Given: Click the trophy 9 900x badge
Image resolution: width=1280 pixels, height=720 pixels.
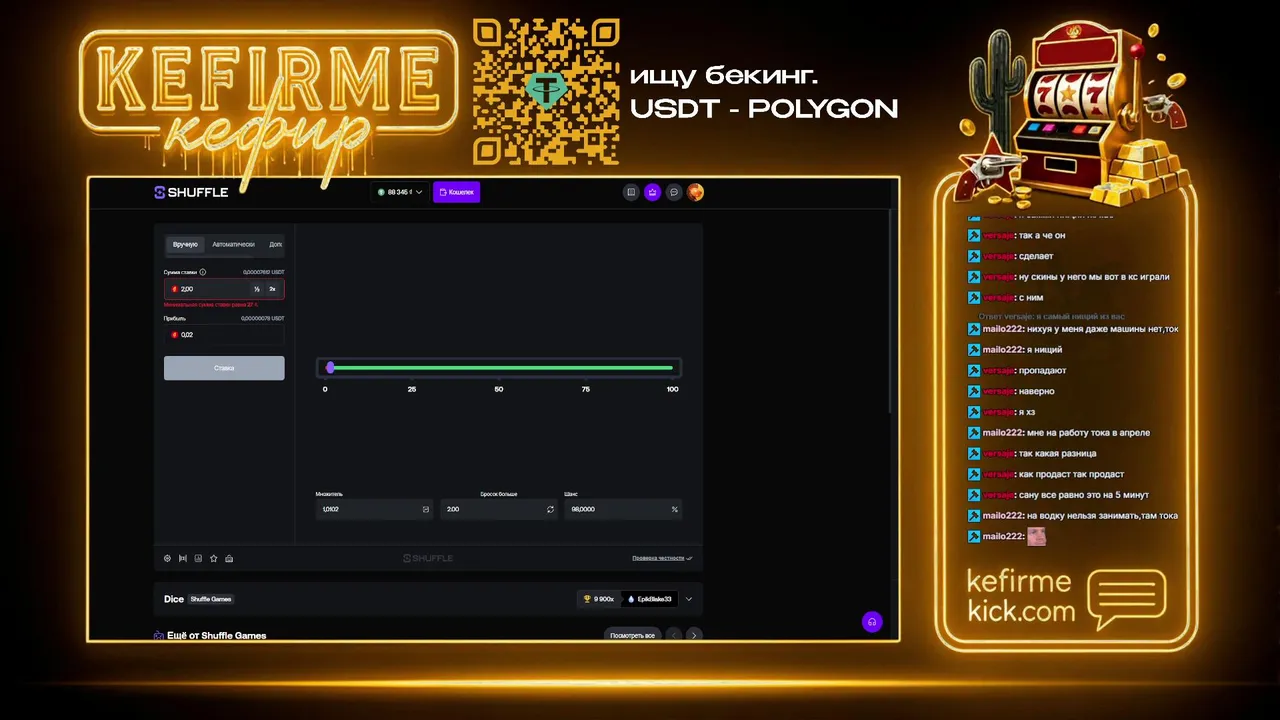Looking at the screenshot, I should [598, 599].
